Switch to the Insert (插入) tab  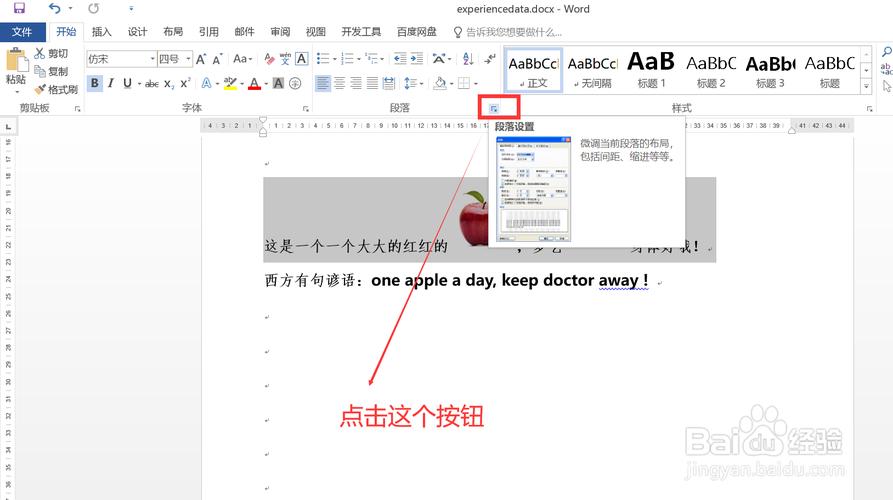(x=101, y=32)
